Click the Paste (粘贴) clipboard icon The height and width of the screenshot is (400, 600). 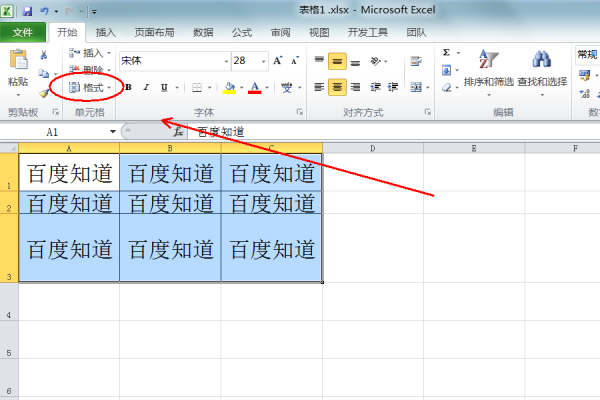(18, 59)
